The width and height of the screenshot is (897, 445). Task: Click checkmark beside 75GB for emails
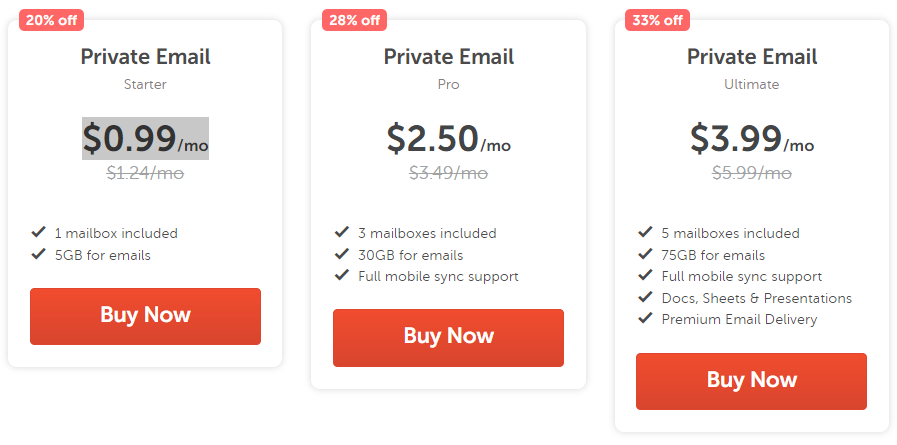(x=645, y=255)
